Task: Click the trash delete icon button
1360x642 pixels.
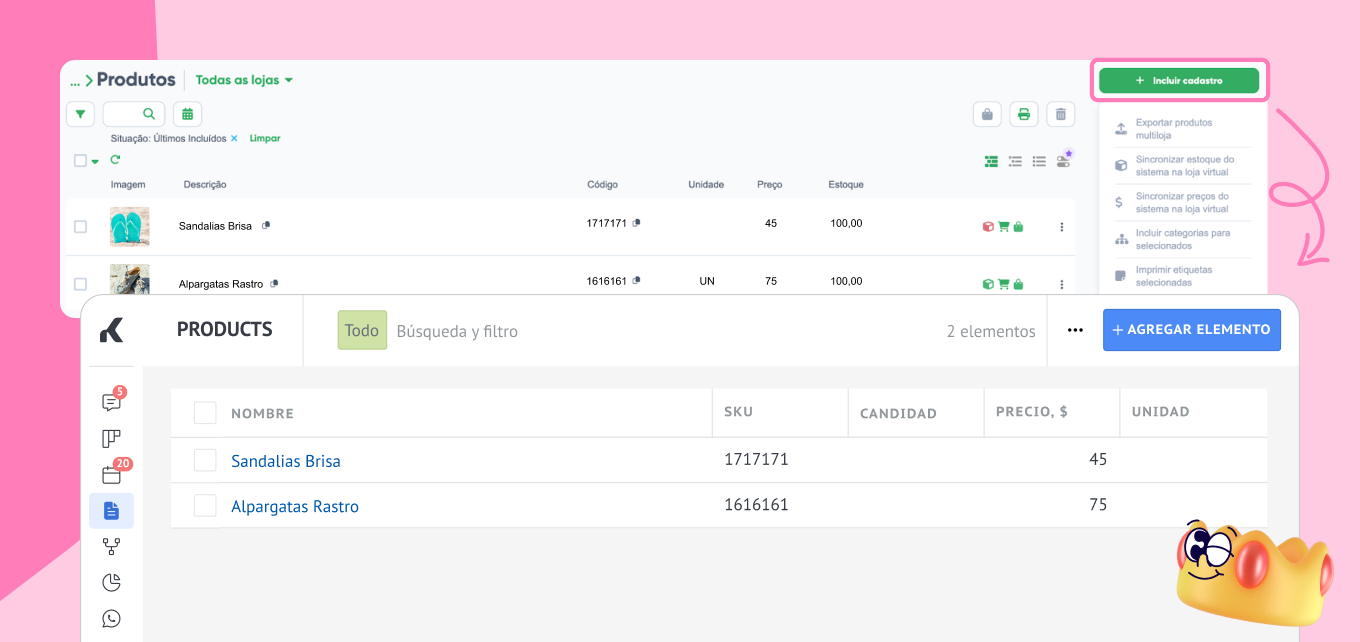Action: [1060, 114]
